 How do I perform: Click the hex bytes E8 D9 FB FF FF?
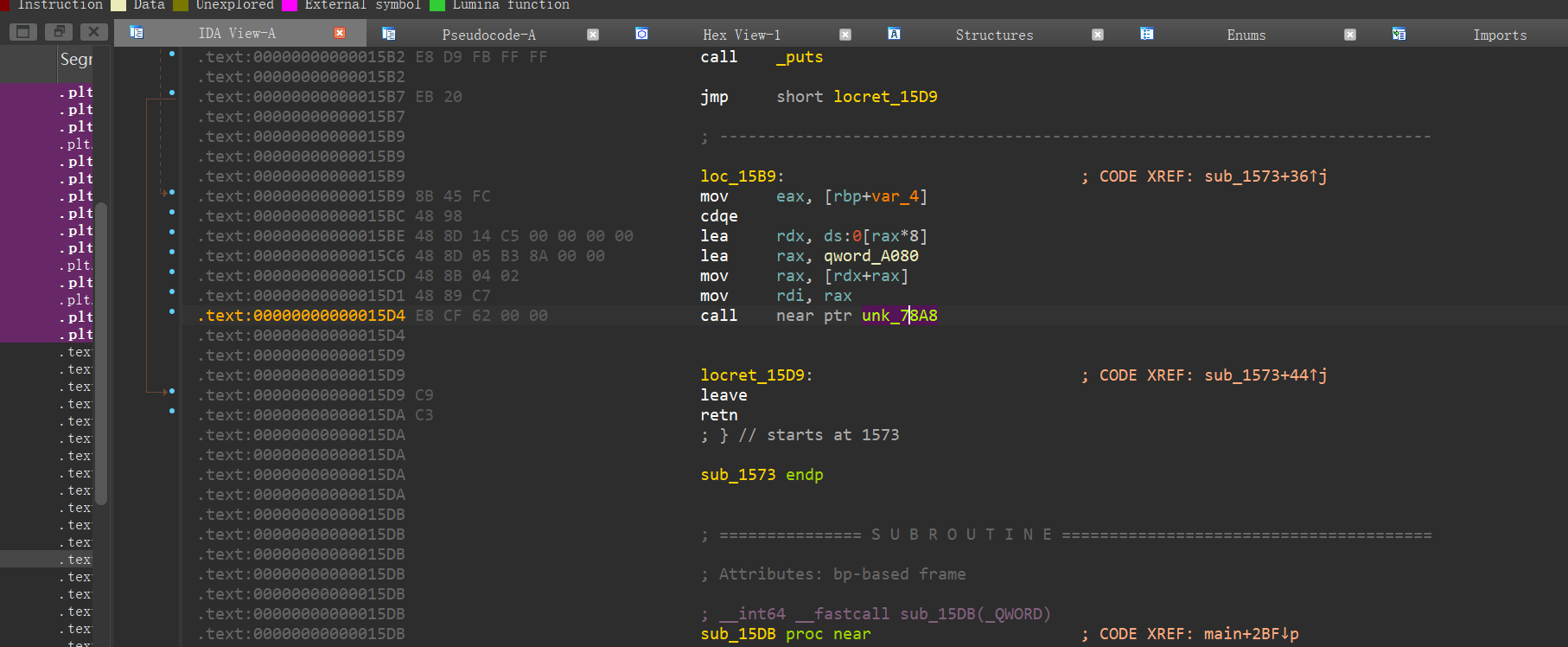coord(481,57)
